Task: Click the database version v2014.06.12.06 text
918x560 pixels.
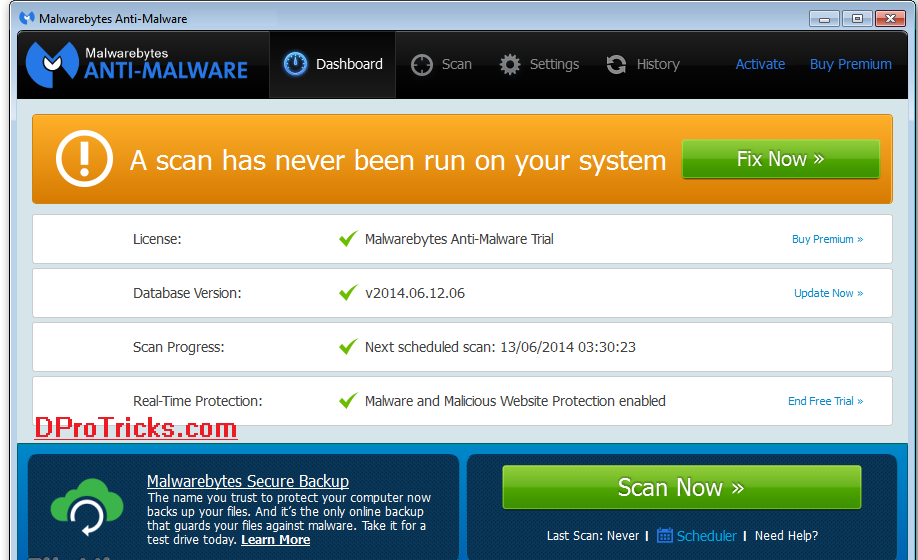Action: (415, 293)
